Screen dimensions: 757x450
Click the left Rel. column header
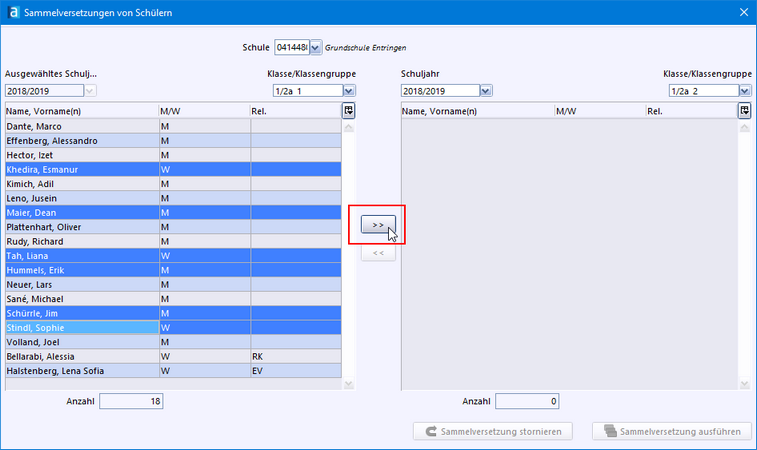294,111
